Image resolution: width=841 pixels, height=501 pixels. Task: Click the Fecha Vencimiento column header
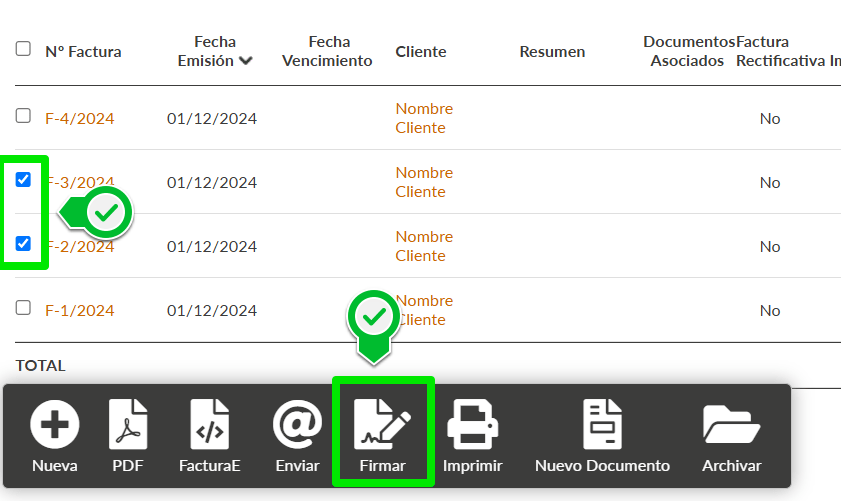click(x=327, y=51)
